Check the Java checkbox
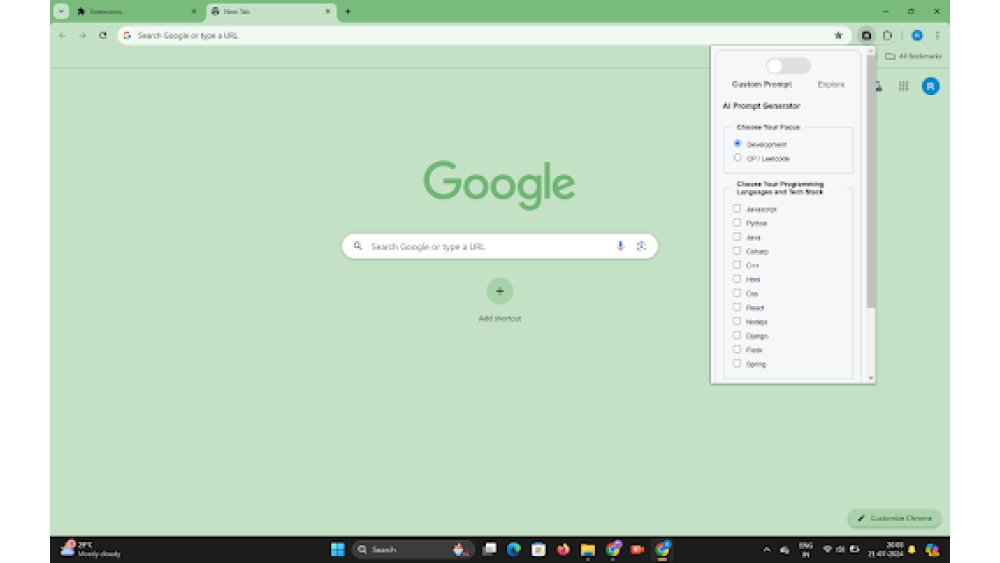 737,237
